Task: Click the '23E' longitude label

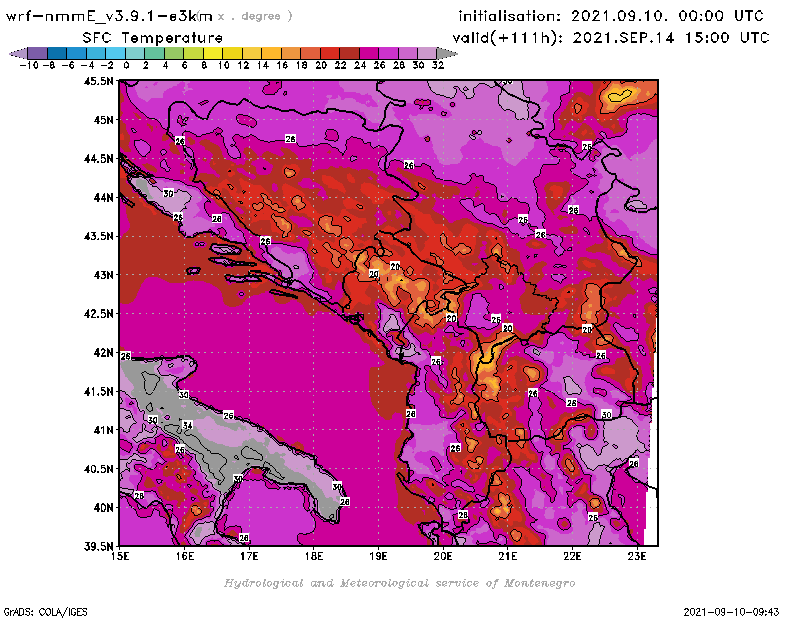Action: pos(637,556)
